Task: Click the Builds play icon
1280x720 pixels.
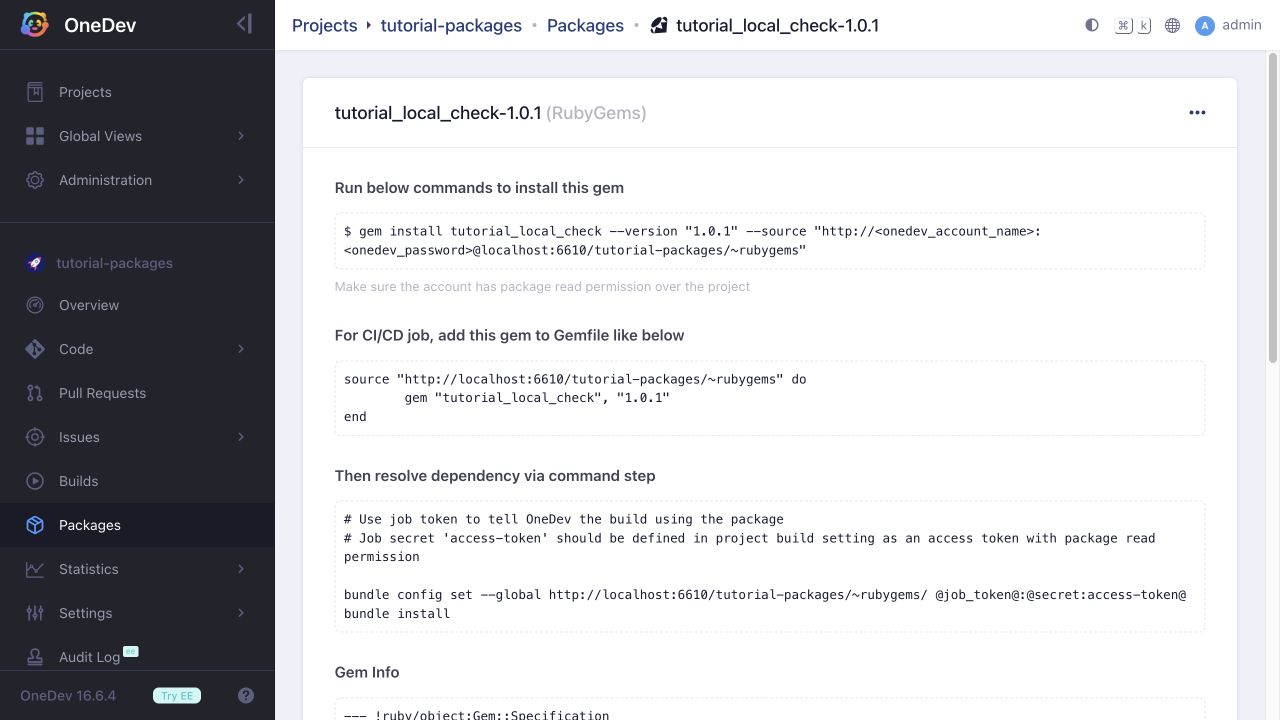Action: point(35,481)
